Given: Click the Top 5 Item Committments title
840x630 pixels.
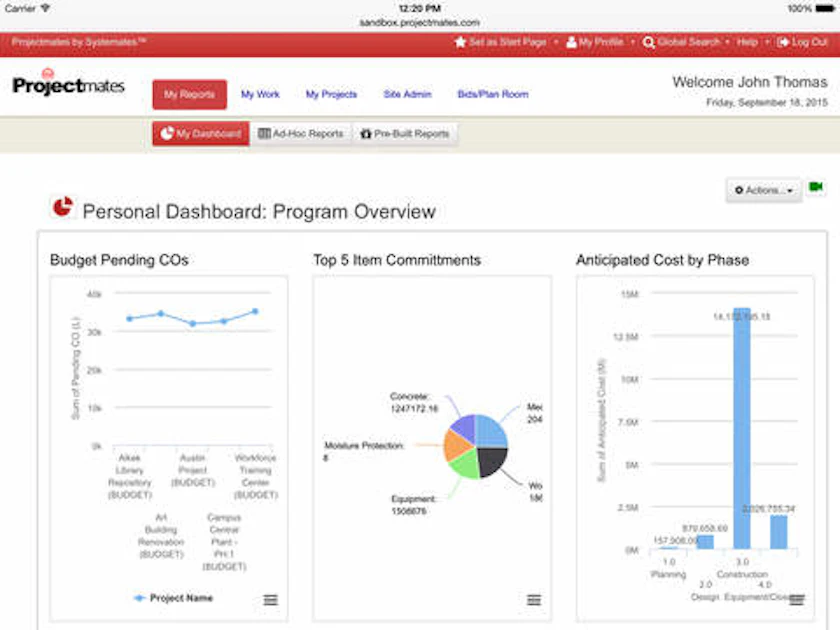Looking at the screenshot, I should tap(397, 260).
